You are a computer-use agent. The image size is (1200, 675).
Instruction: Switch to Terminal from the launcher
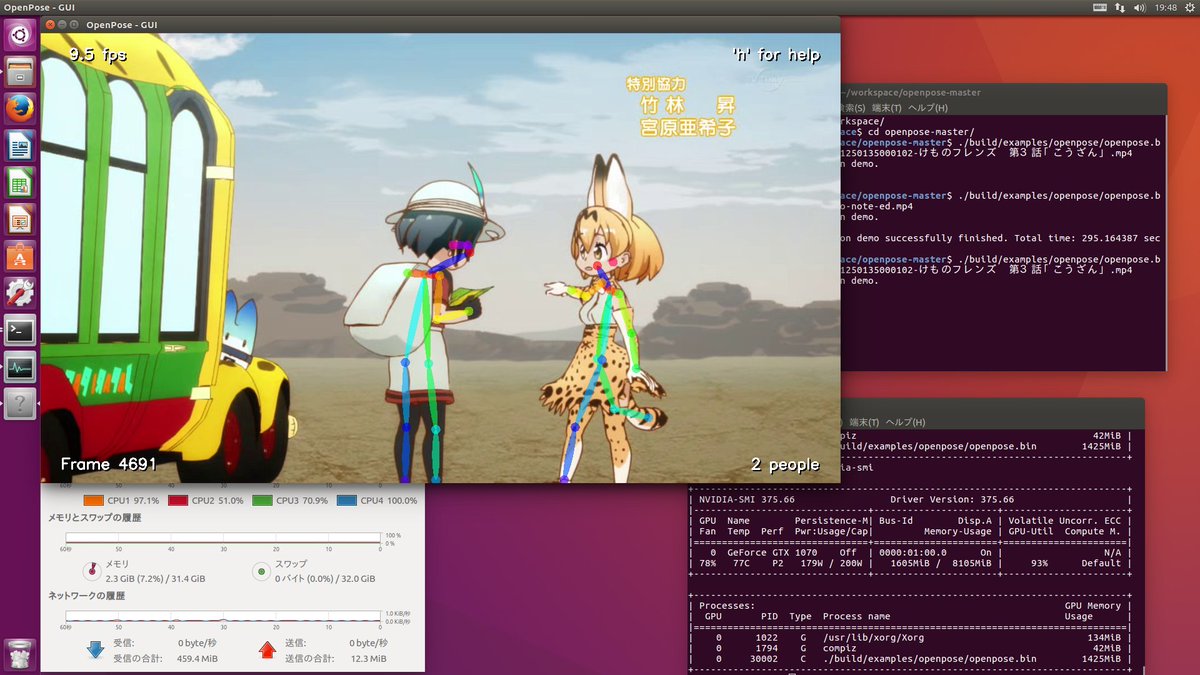pos(20,331)
